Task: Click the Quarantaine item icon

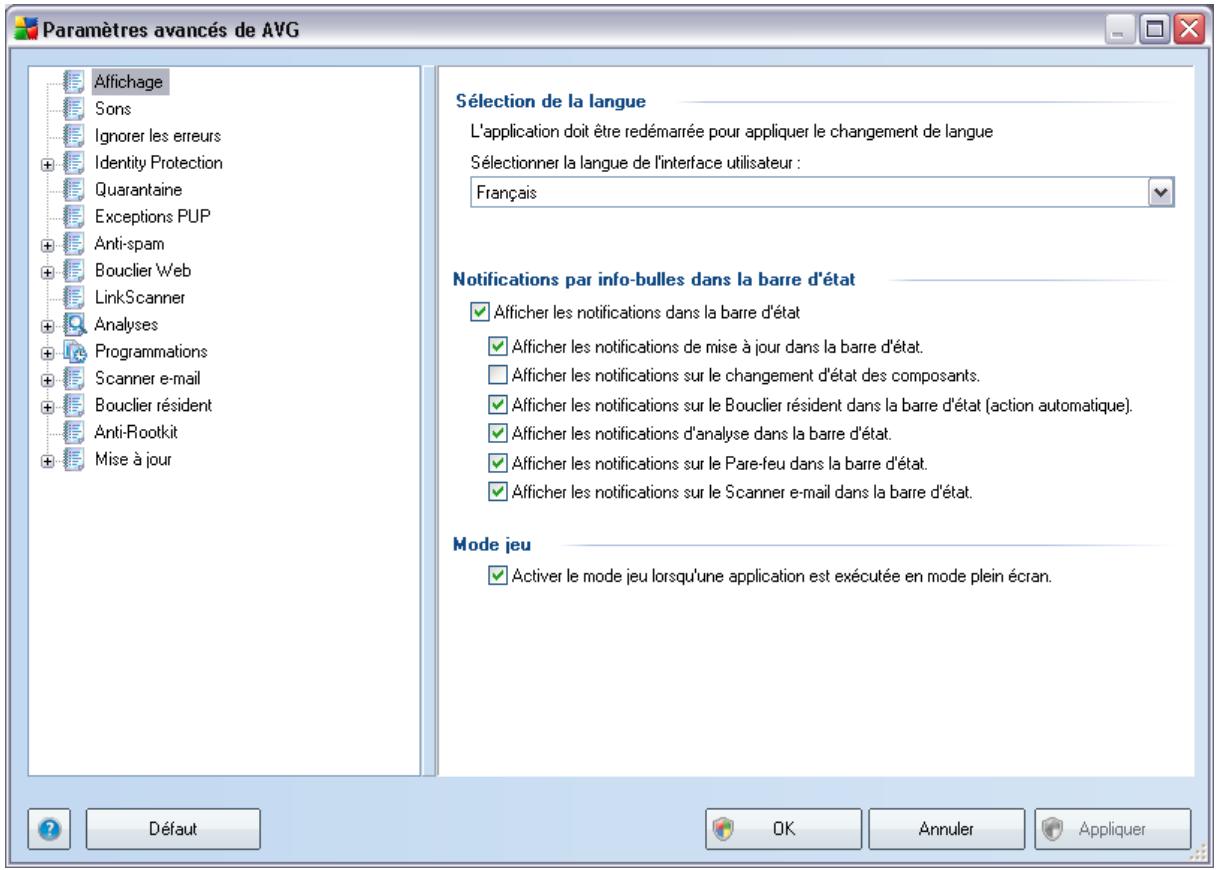Action: (72, 189)
